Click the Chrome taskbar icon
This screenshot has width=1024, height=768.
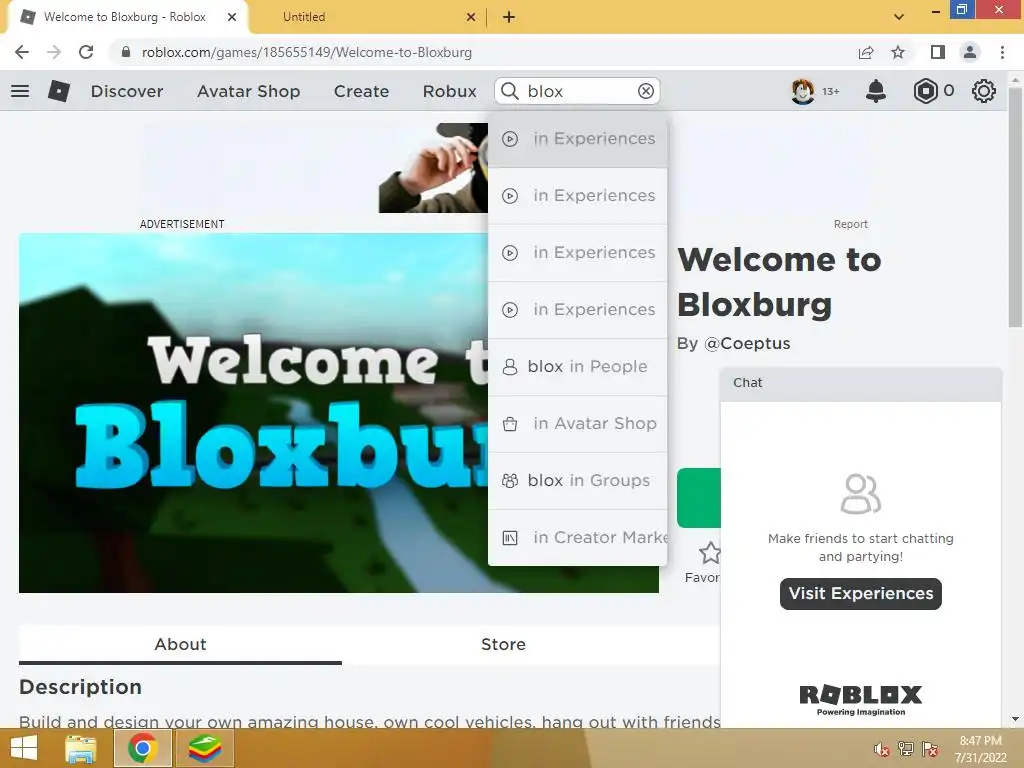[x=142, y=748]
